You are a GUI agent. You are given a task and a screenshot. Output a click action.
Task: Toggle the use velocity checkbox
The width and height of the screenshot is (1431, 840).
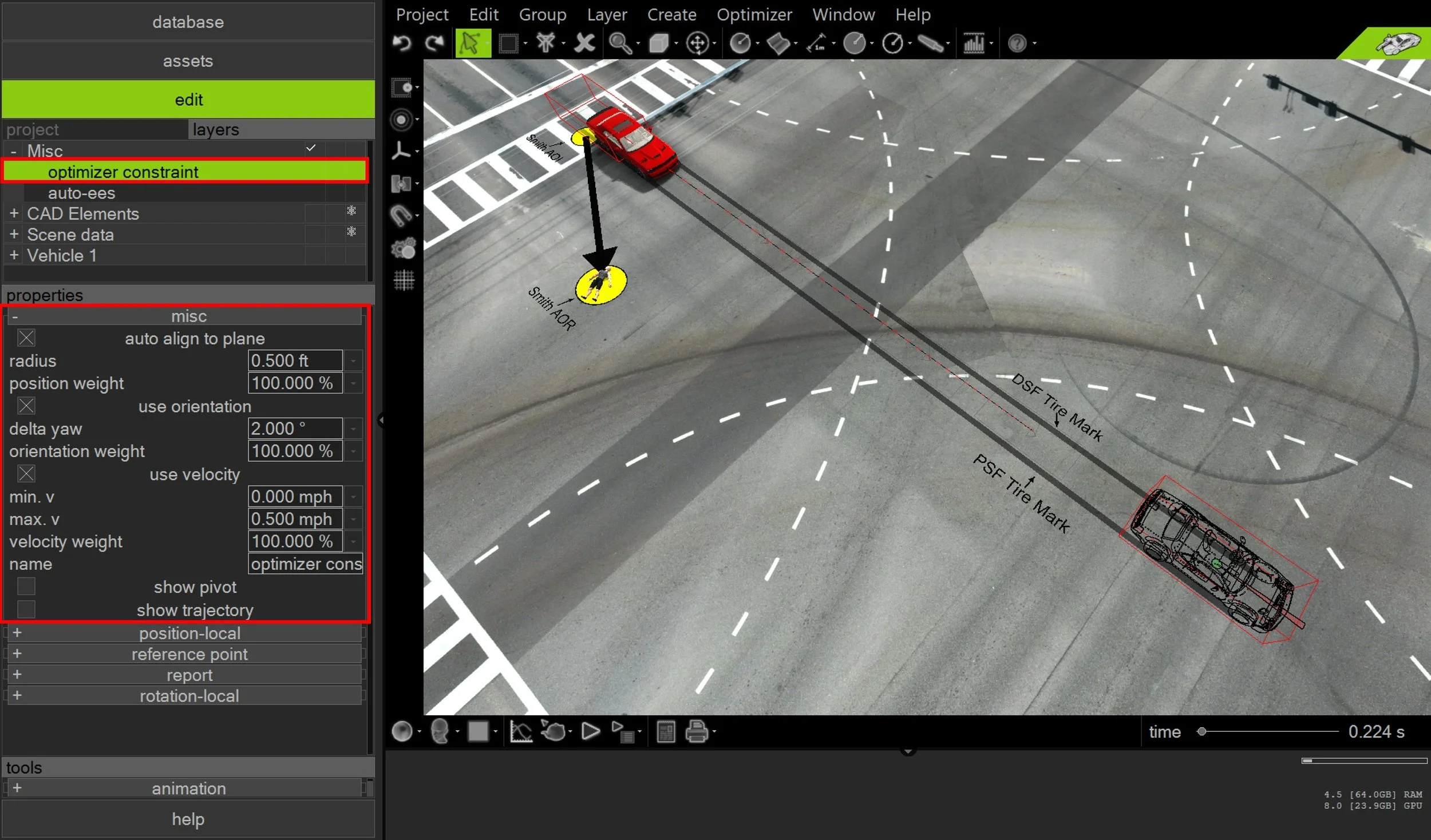[26, 474]
